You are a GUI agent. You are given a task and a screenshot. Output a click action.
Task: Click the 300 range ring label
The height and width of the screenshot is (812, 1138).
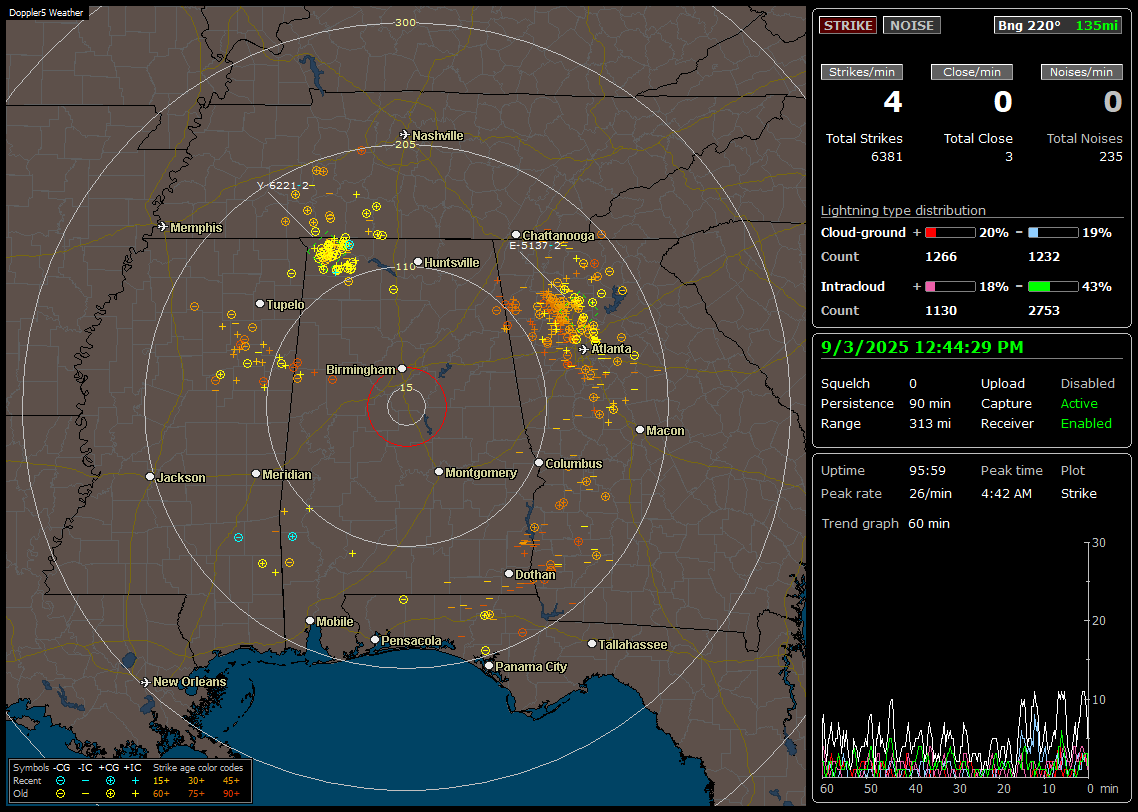[405, 22]
